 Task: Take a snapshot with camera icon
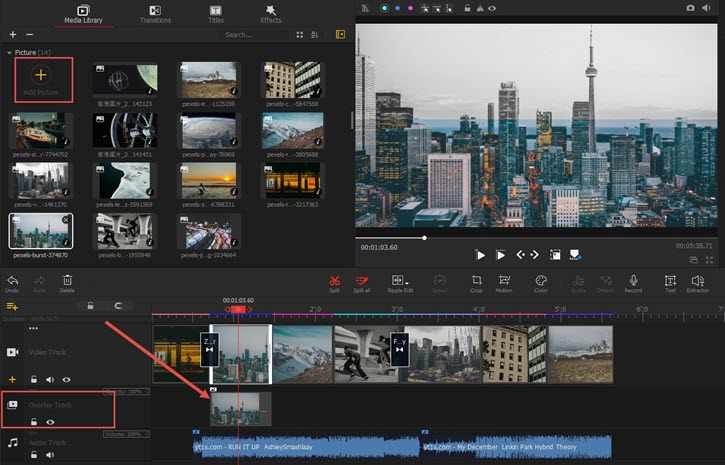coord(690,8)
